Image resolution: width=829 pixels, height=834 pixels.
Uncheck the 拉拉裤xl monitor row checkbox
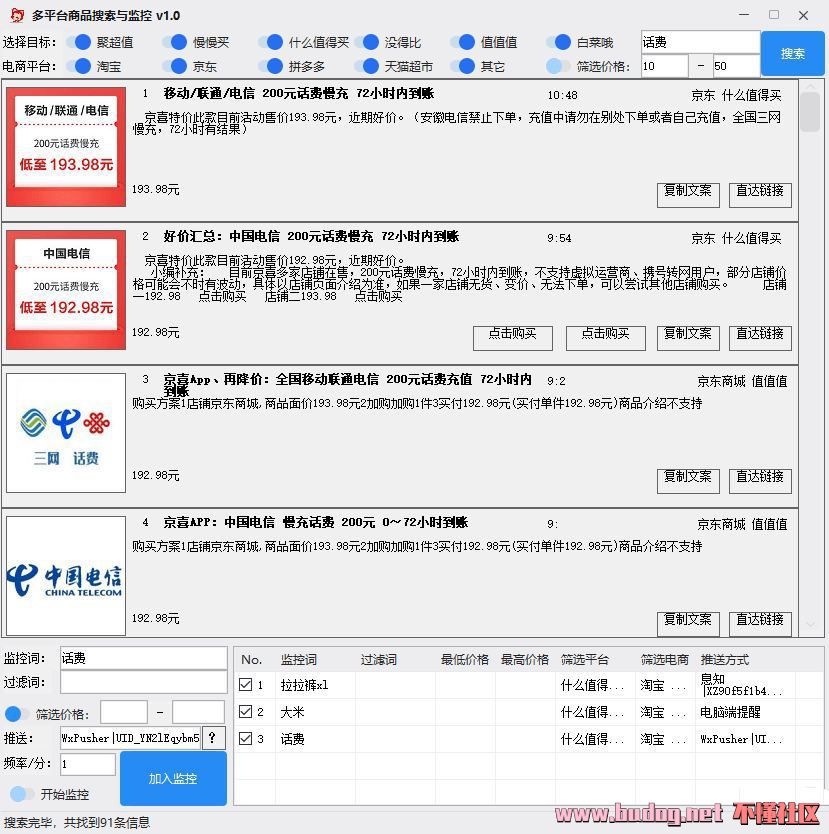coord(245,685)
